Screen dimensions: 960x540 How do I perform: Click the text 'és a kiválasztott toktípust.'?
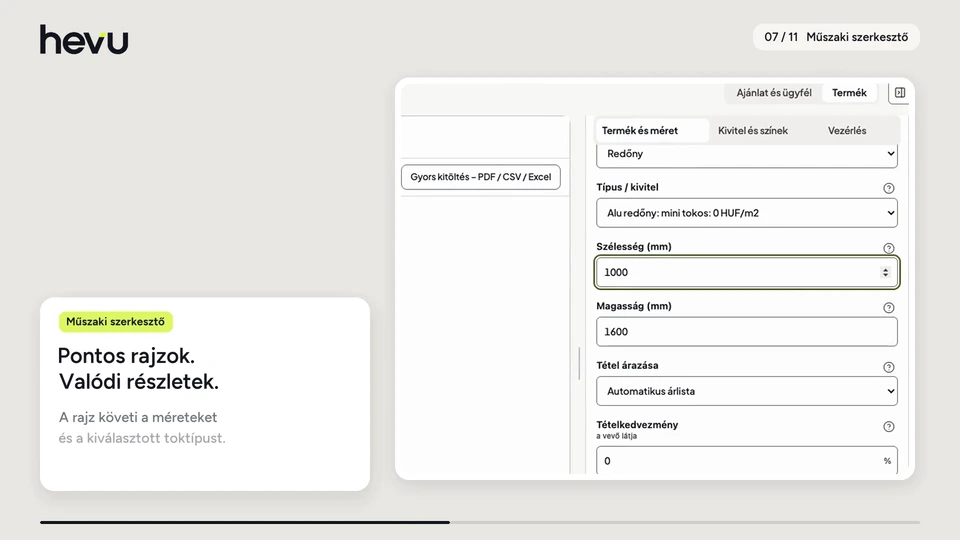point(142,438)
